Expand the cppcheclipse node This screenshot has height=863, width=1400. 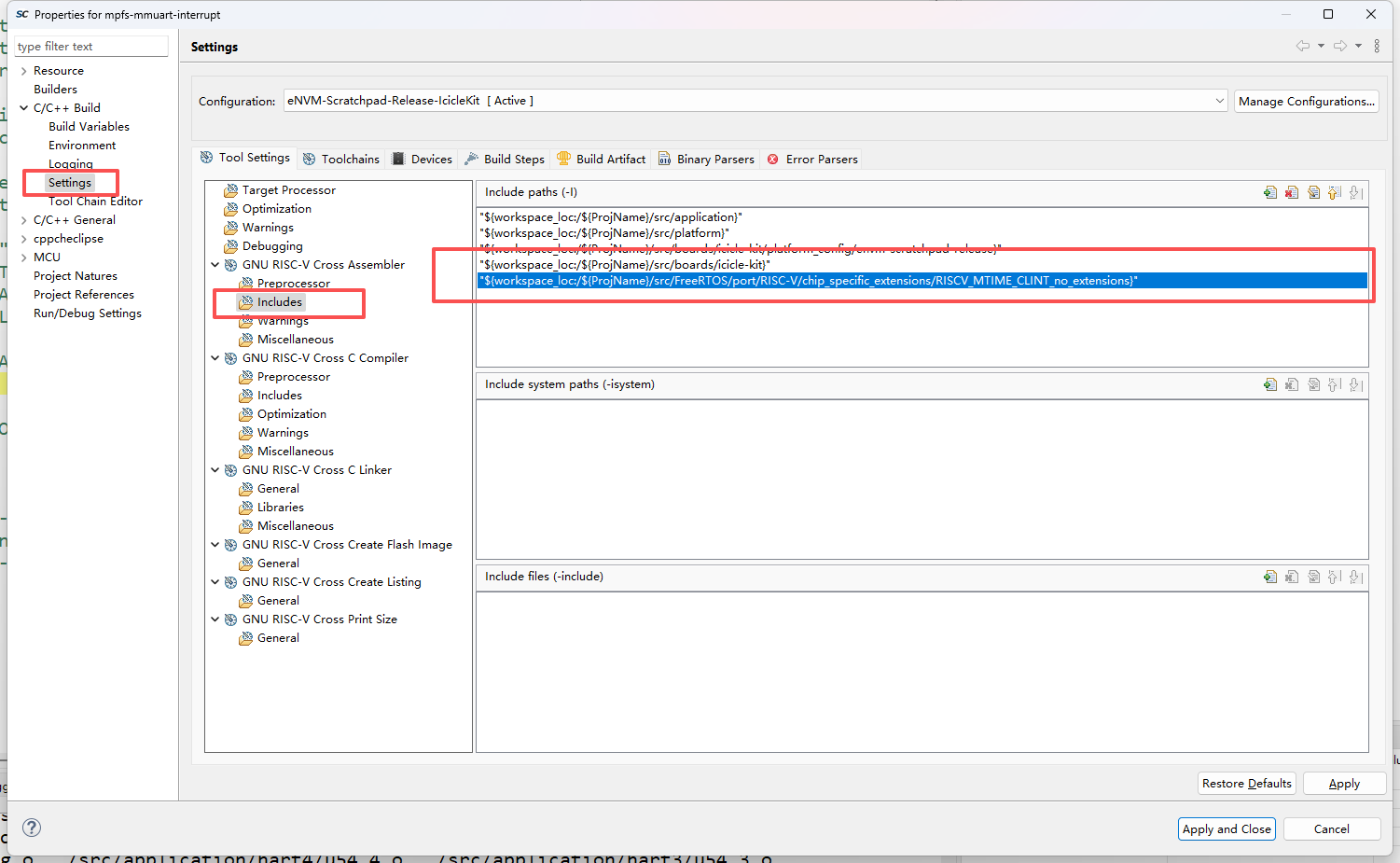point(24,239)
